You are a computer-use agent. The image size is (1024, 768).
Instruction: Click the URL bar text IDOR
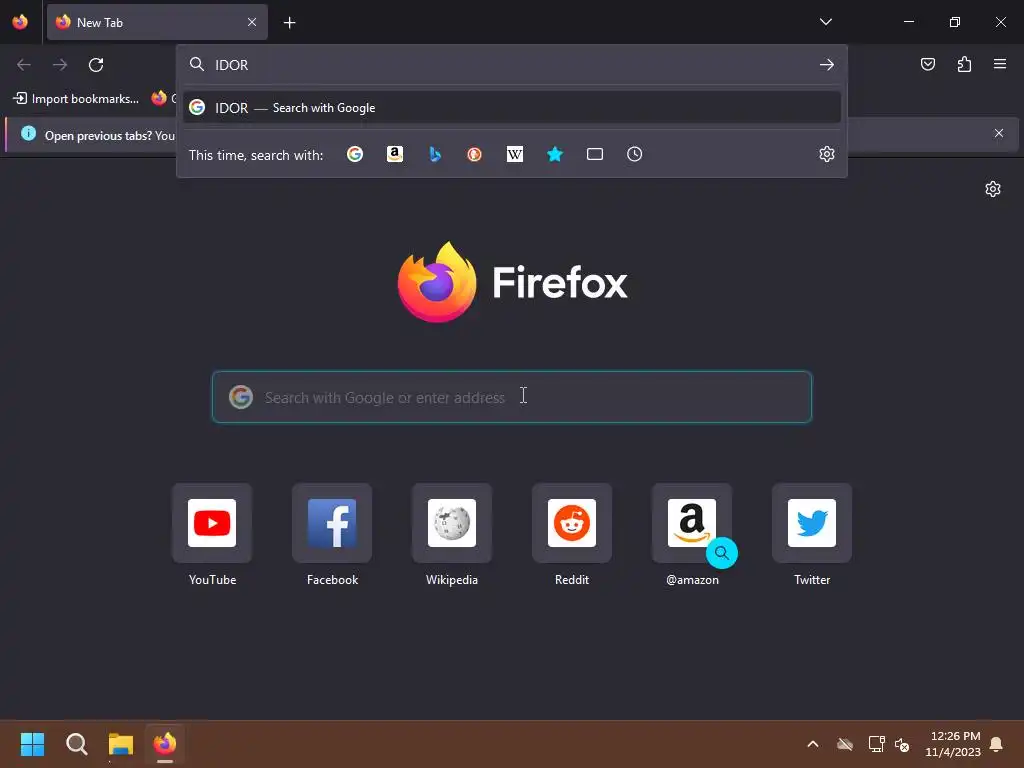[x=232, y=65]
